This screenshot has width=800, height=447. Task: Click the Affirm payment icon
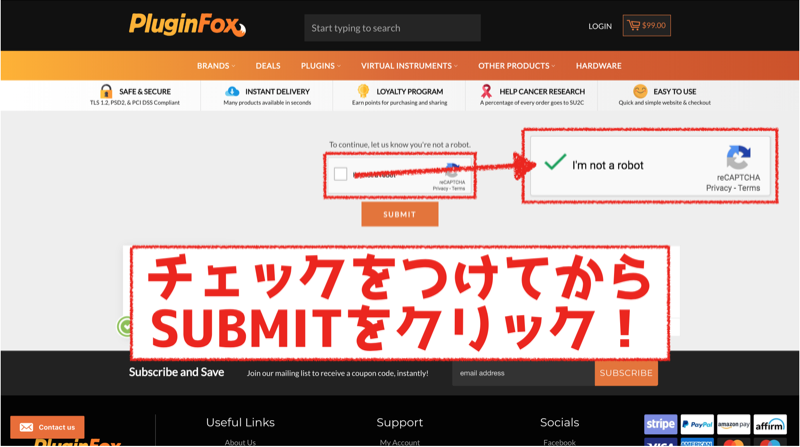click(770, 424)
